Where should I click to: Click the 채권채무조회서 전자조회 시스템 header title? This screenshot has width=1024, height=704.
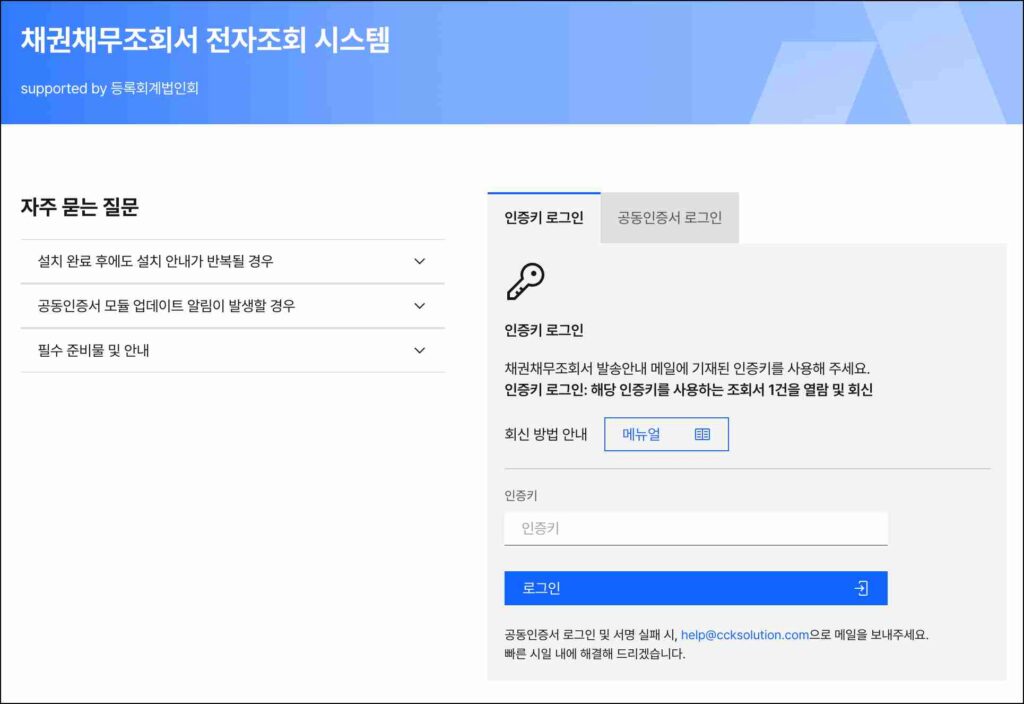click(x=205, y=40)
